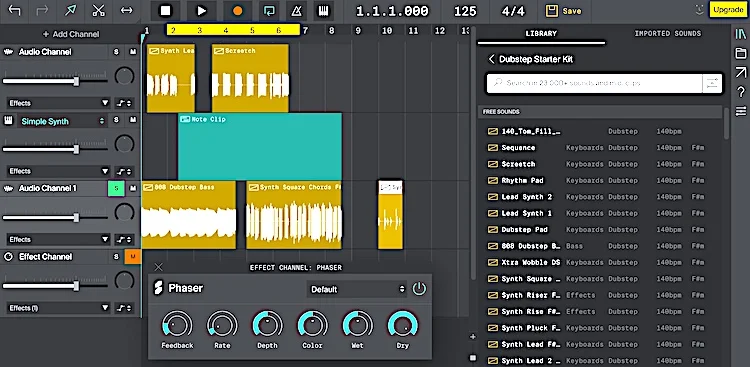Open search filter options icon
750x367 pixels.
pyautogui.click(x=712, y=83)
